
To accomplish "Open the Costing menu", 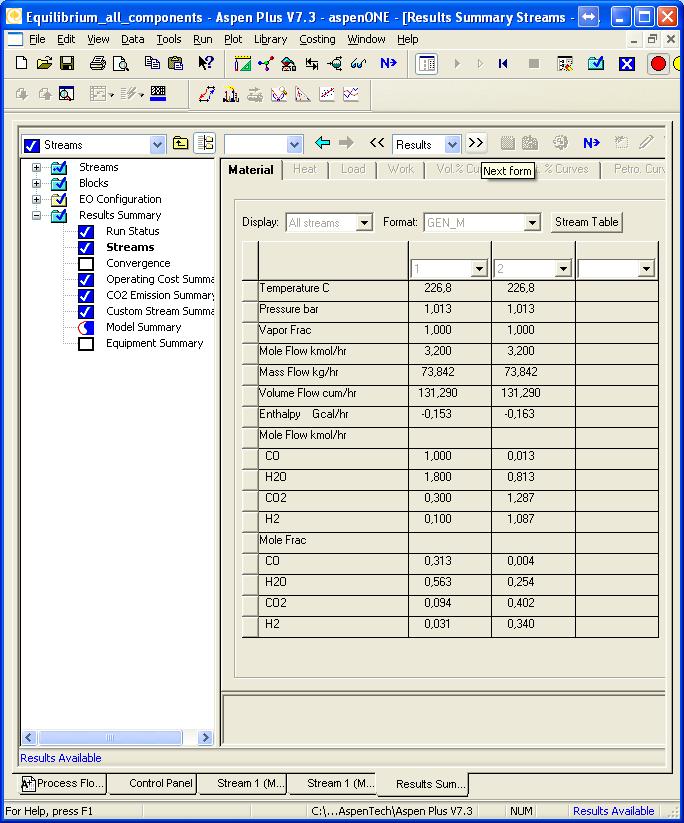I will tap(317, 39).
